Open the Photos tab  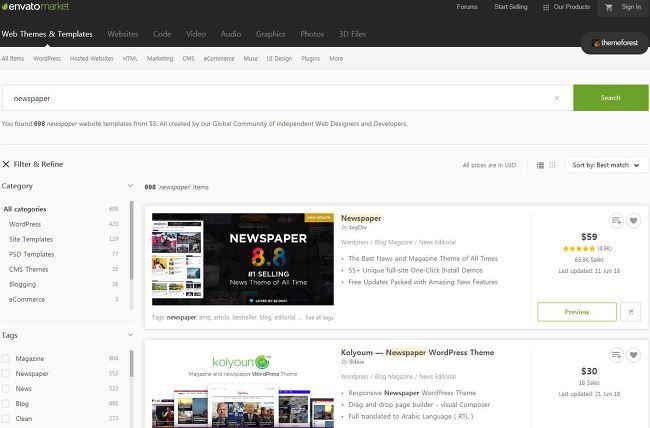coord(312,34)
